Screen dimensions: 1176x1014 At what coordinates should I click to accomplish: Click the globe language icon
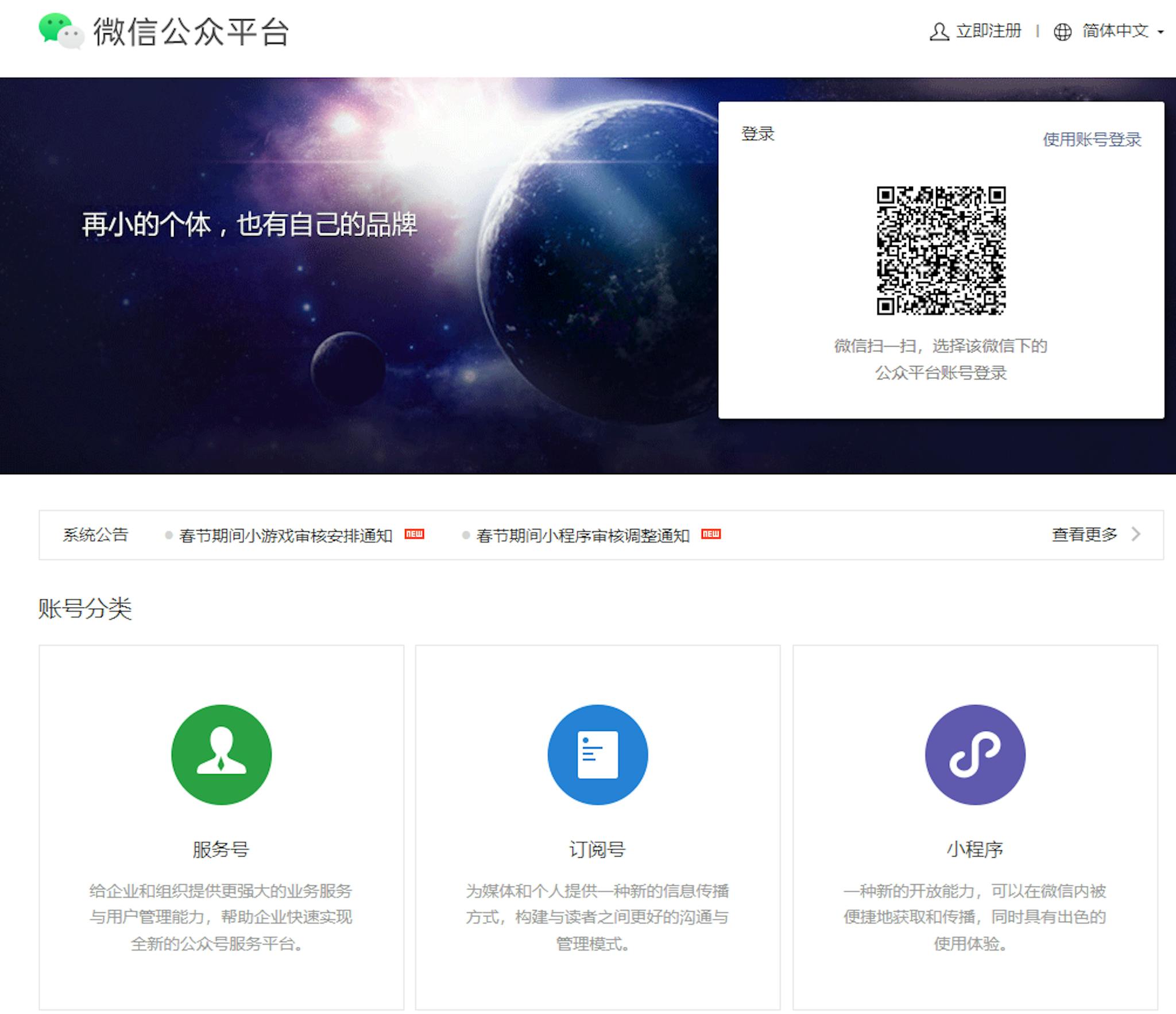(1062, 32)
